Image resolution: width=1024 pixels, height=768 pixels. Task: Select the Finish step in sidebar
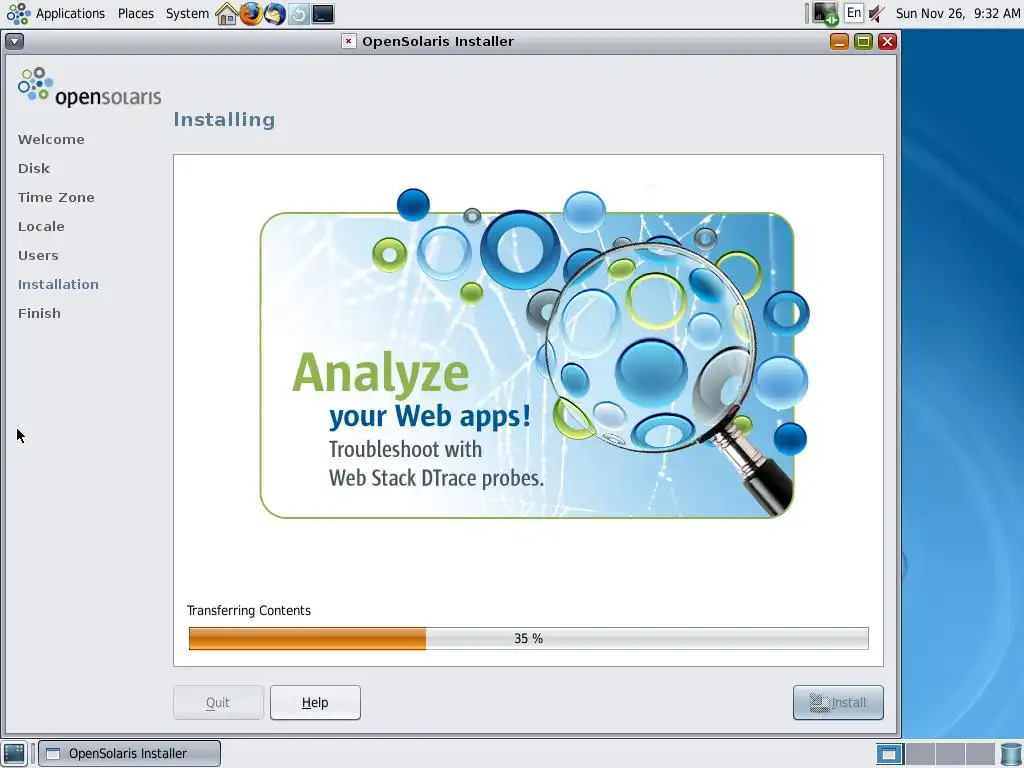[x=39, y=313]
